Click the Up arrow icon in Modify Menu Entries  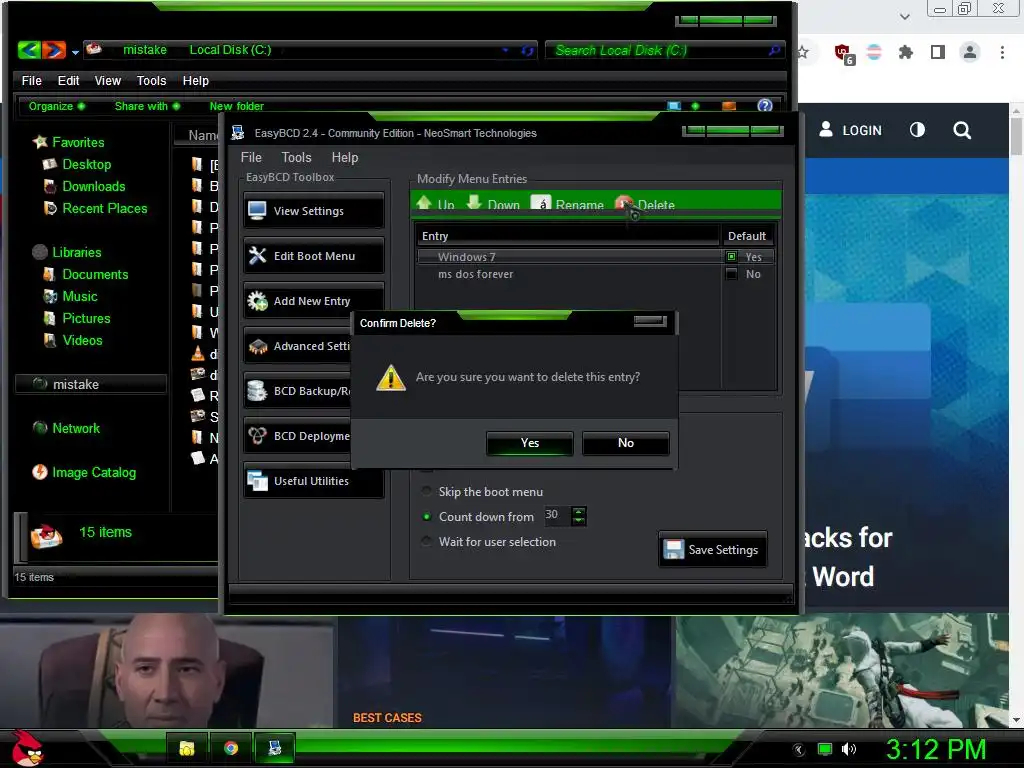point(424,203)
